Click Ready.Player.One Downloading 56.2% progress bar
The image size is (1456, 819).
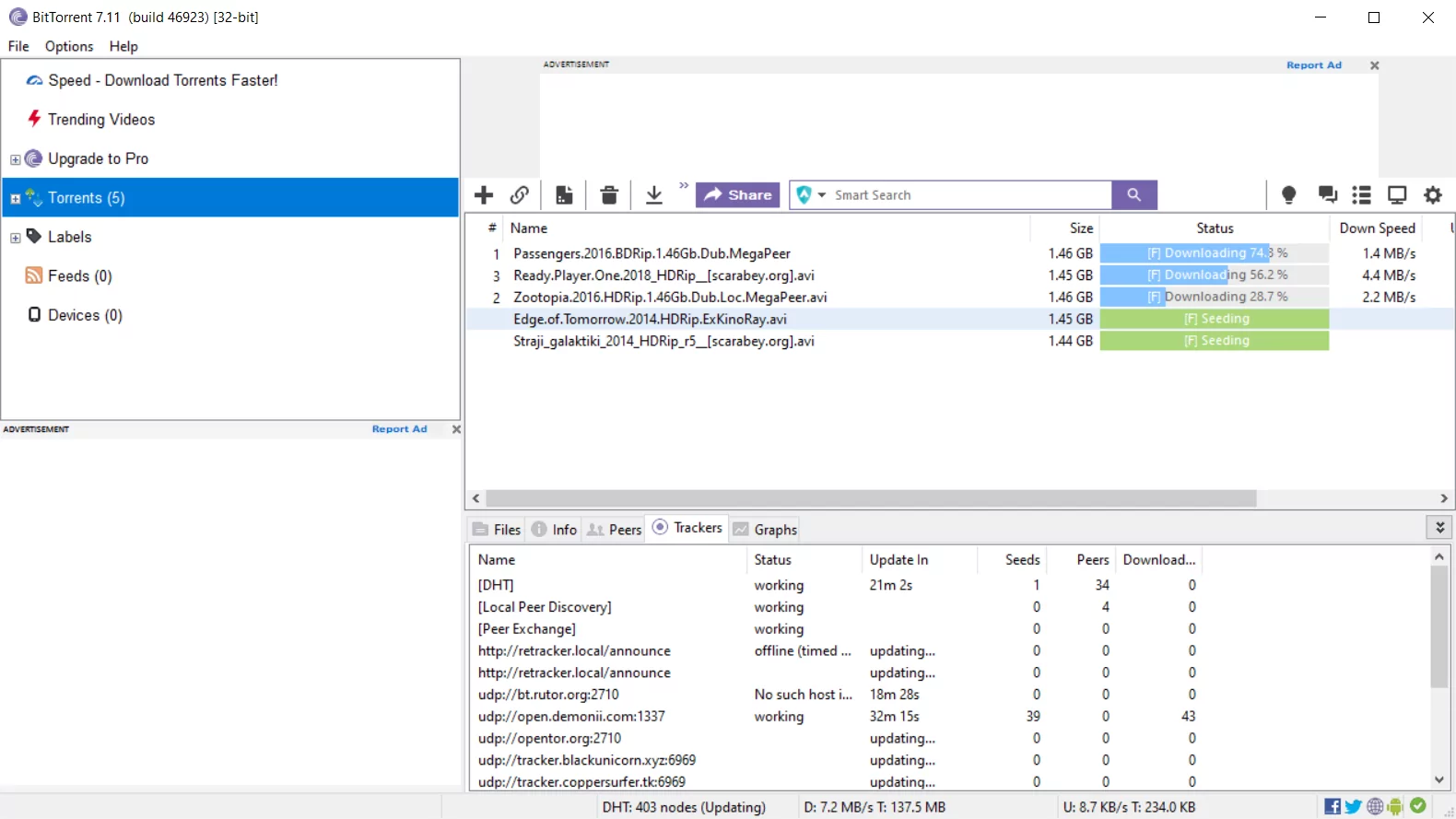pos(1215,275)
